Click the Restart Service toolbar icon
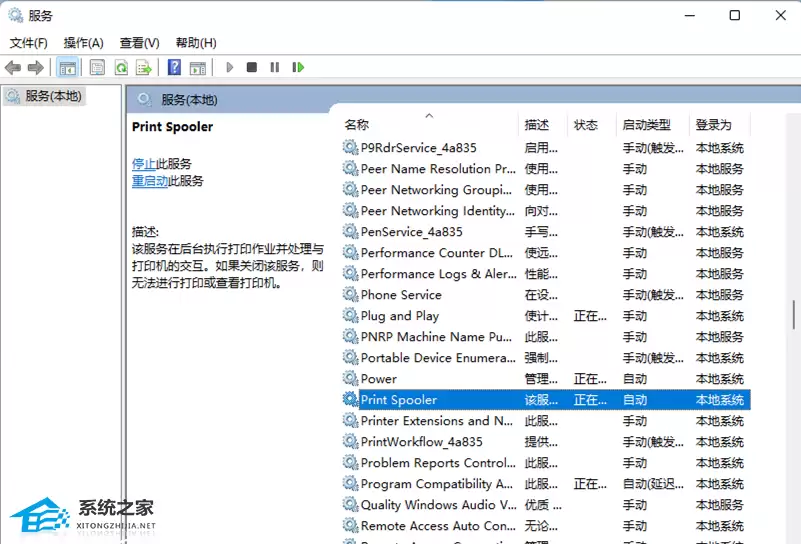 298,67
